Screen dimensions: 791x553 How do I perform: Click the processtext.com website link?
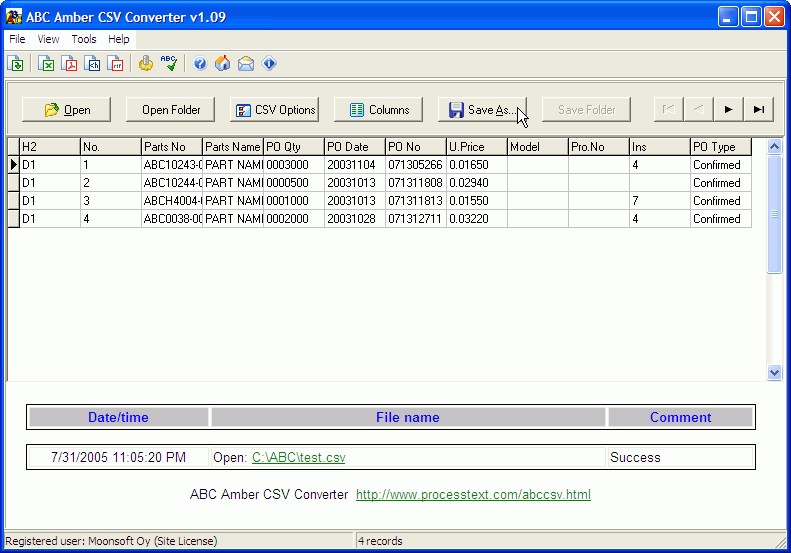coord(473,495)
